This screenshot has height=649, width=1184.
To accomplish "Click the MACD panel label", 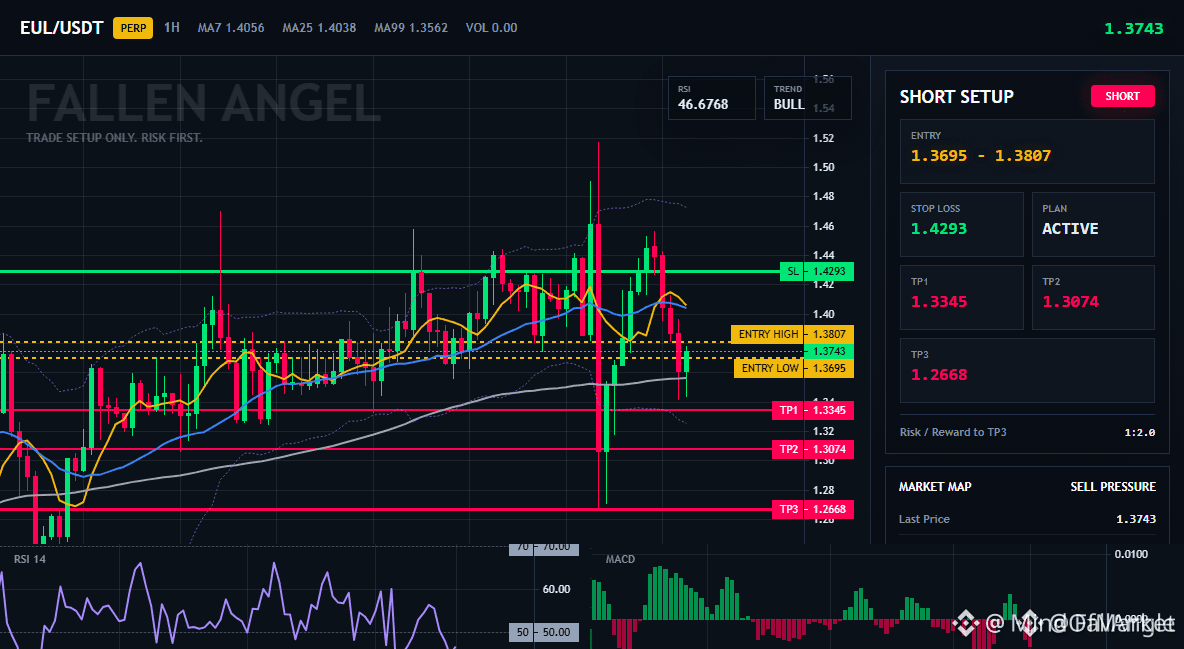I will (620, 559).
